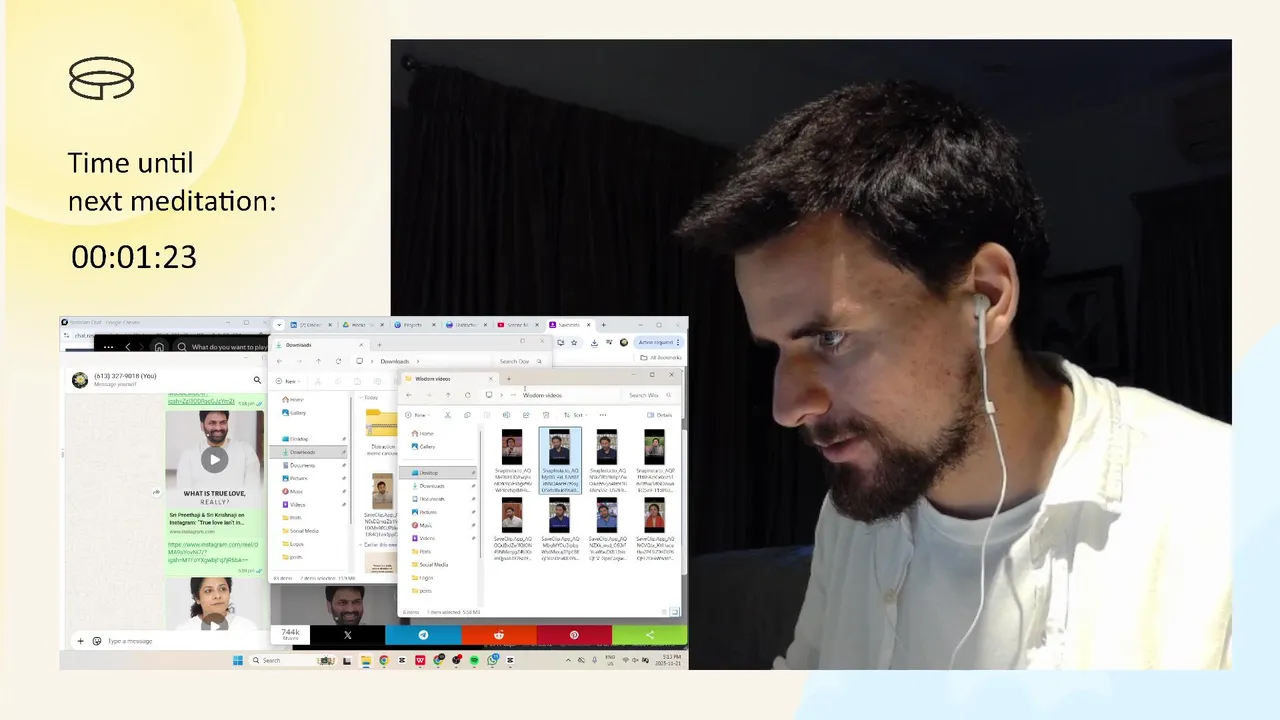Select Downloads in Wisdom videos sidebar
Screen dimensions: 1280x720
coord(432,486)
